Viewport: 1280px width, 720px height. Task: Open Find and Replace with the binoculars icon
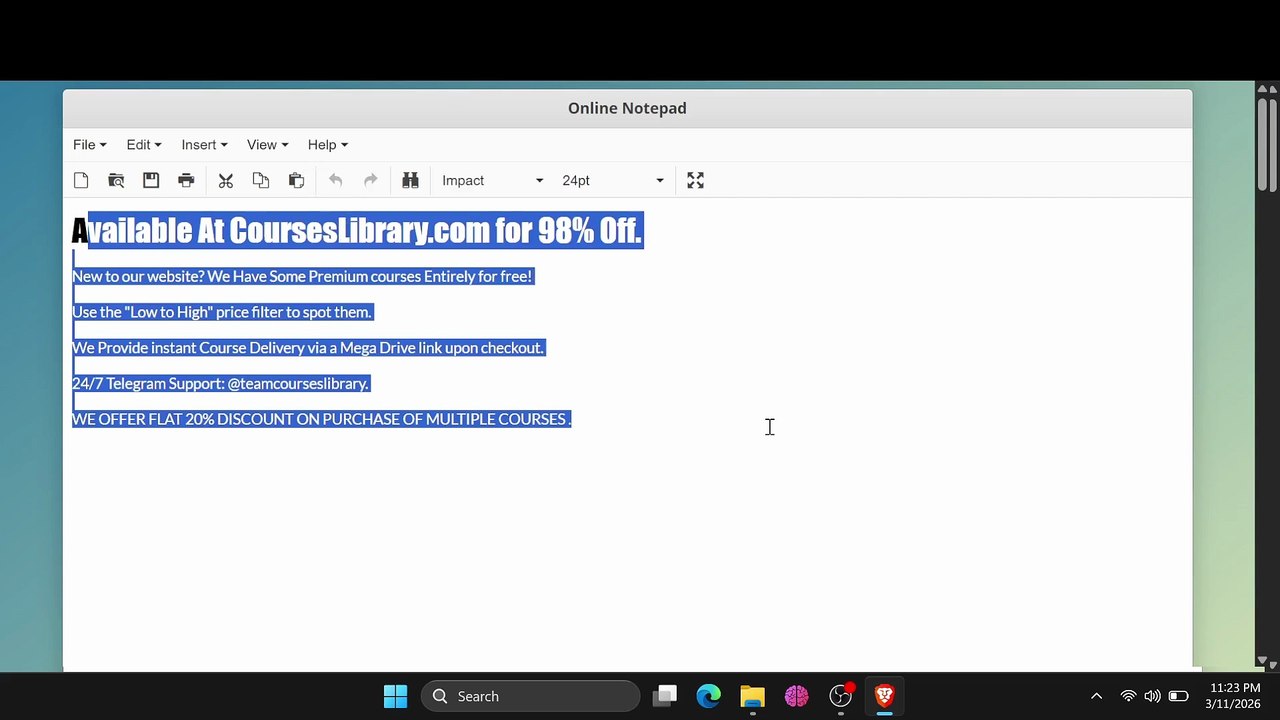click(x=410, y=180)
